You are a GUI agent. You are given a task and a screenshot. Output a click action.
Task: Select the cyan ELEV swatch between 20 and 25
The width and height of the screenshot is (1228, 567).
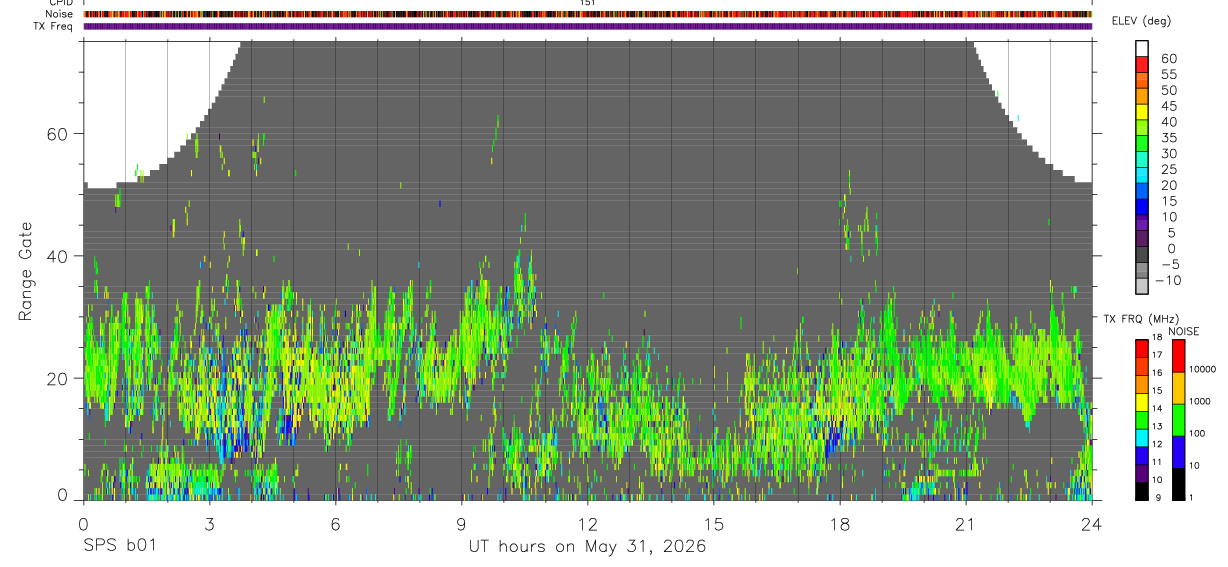click(1141, 177)
